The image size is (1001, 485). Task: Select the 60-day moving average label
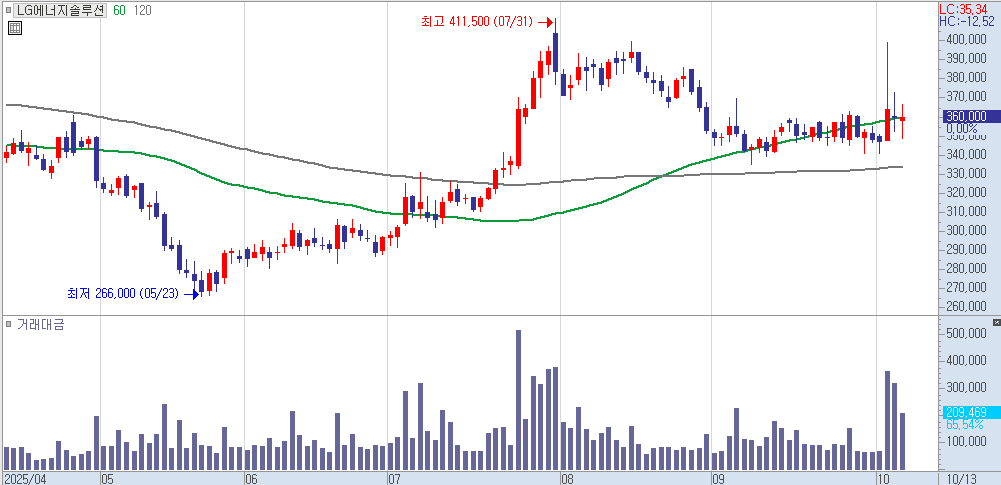[x=119, y=10]
